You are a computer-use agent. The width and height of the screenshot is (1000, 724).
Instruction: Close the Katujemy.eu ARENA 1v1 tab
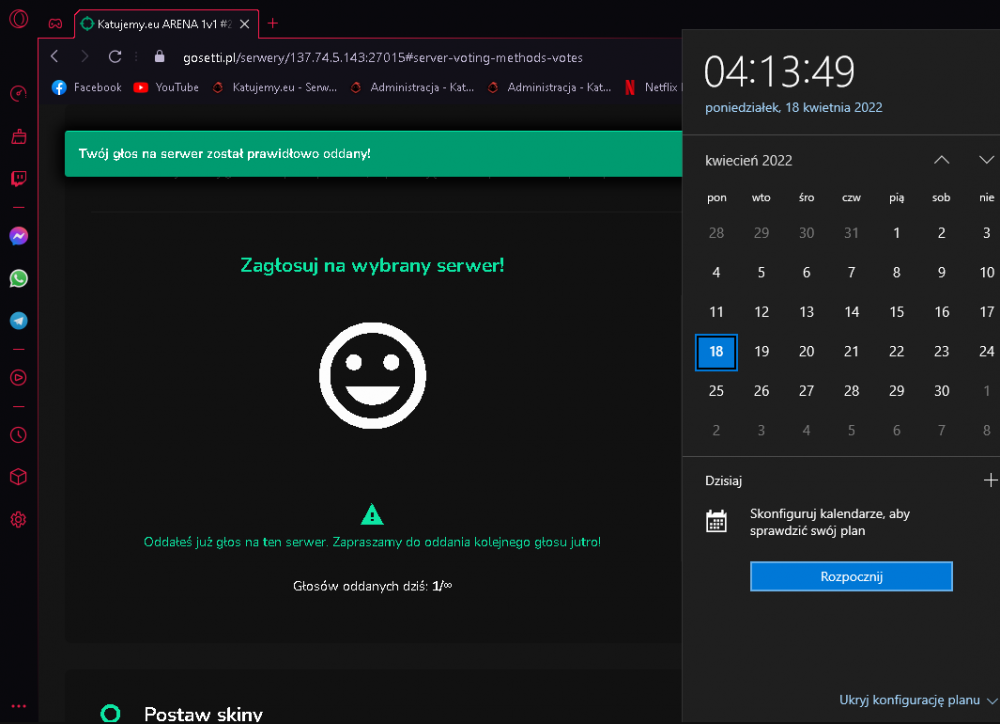[244, 24]
